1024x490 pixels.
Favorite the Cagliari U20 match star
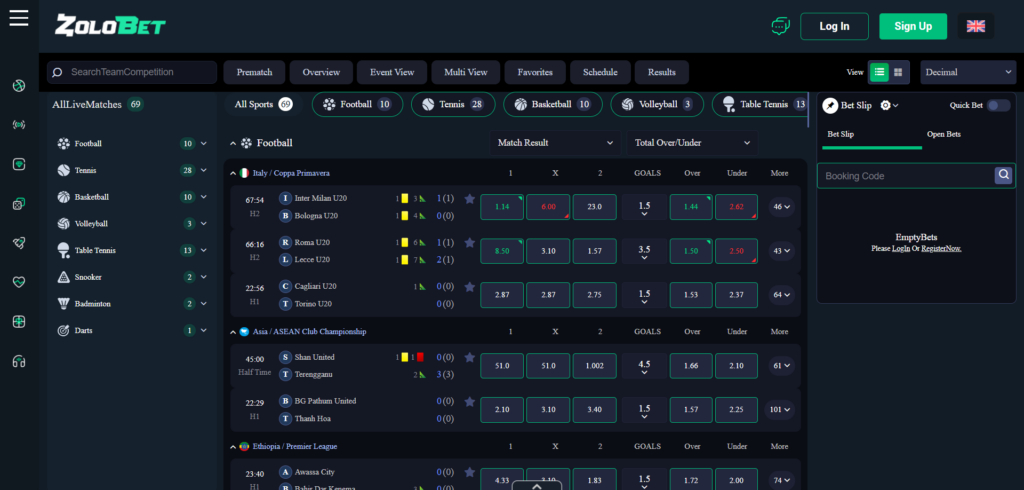click(x=469, y=286)
